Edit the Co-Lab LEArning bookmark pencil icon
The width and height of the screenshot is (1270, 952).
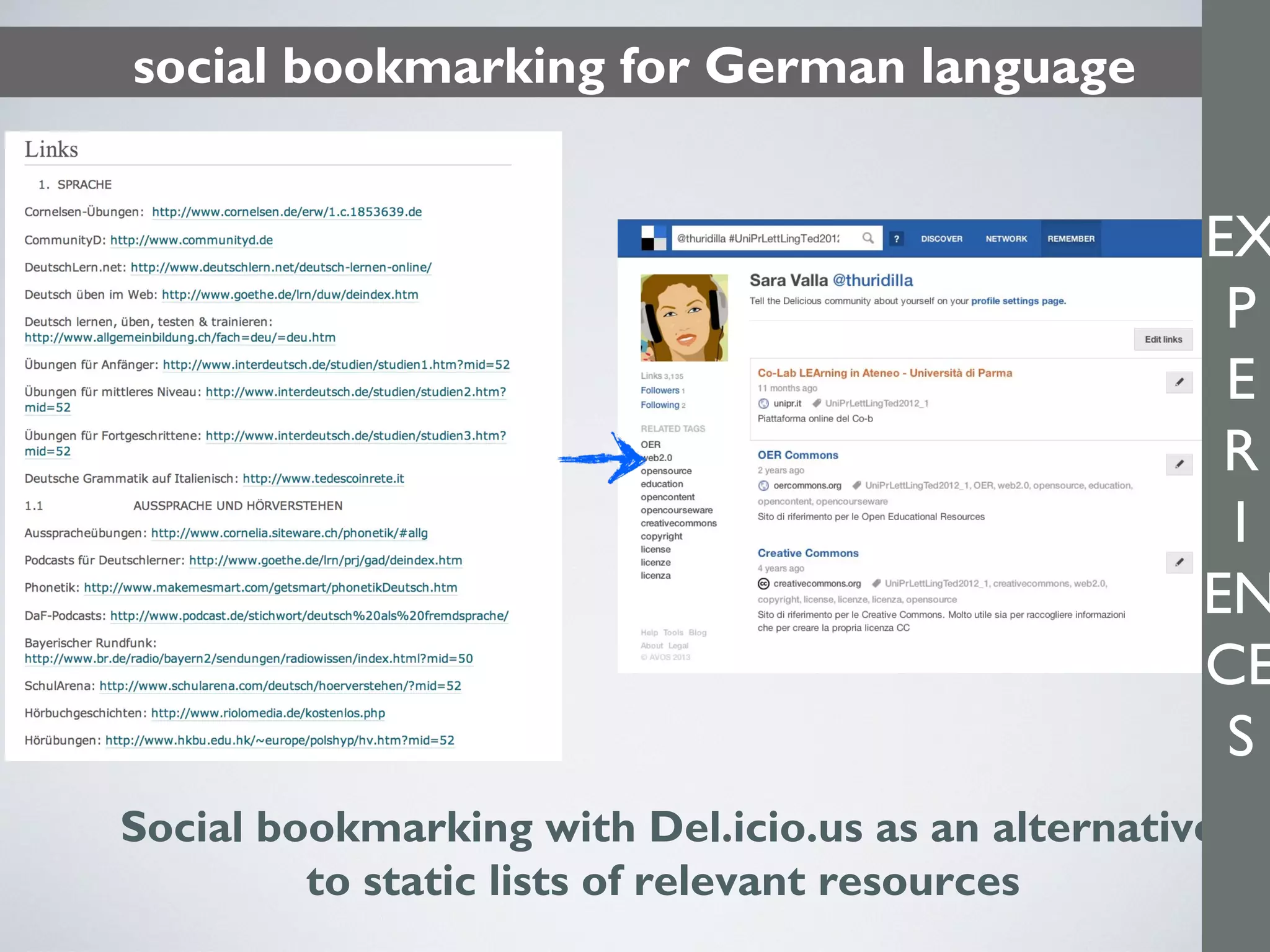pos(1179,382)
